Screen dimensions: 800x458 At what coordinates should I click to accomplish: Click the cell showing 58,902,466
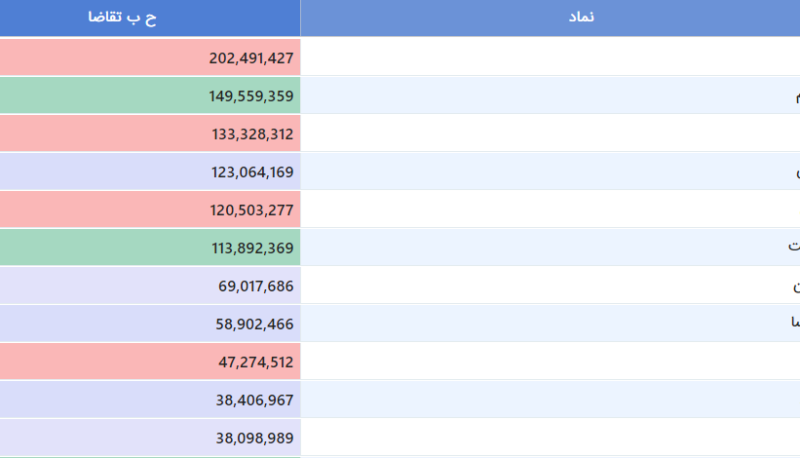(150, 324)
